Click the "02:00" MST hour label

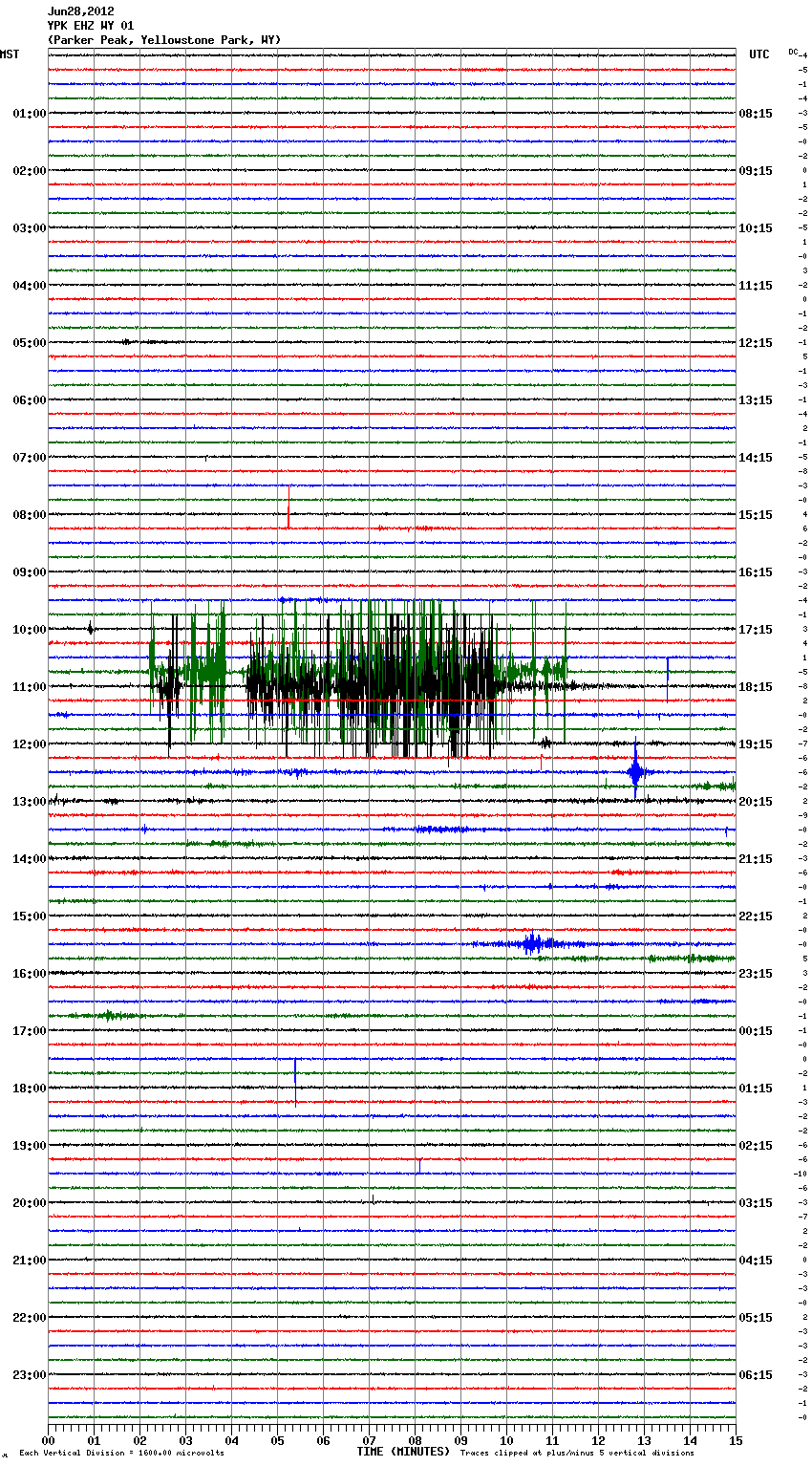click(x=30, y=171)
